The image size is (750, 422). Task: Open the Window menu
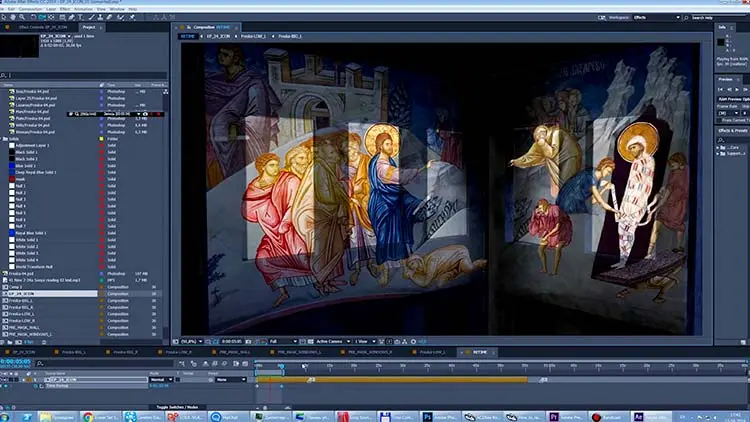(117, 9)
